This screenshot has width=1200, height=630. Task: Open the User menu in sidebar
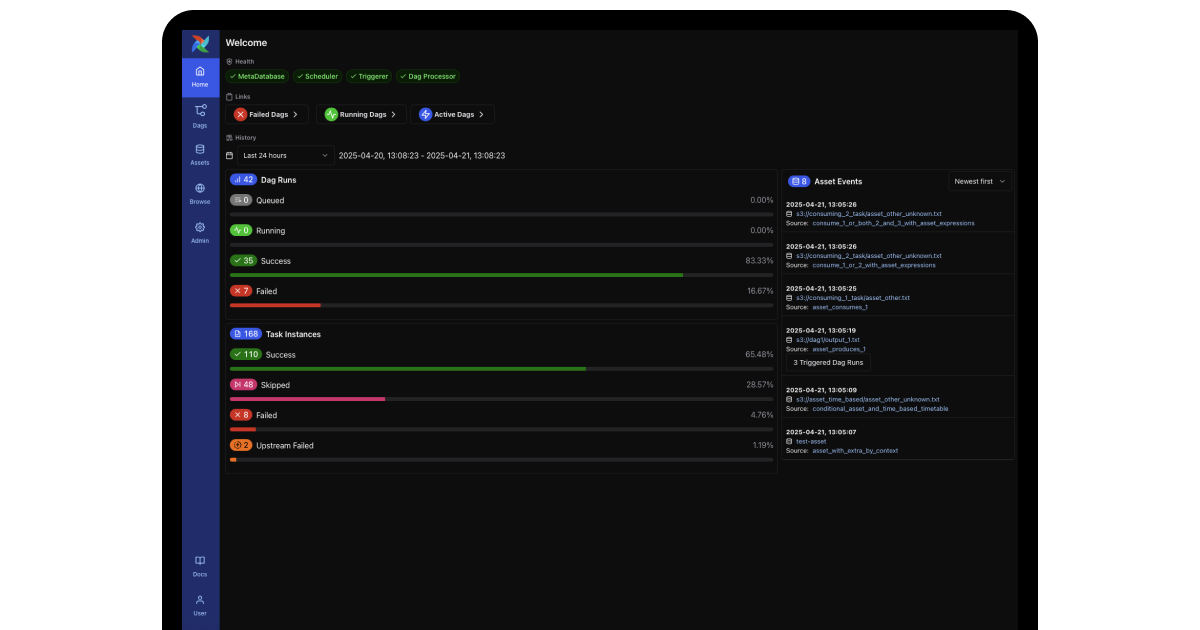[x=200, y=605]
